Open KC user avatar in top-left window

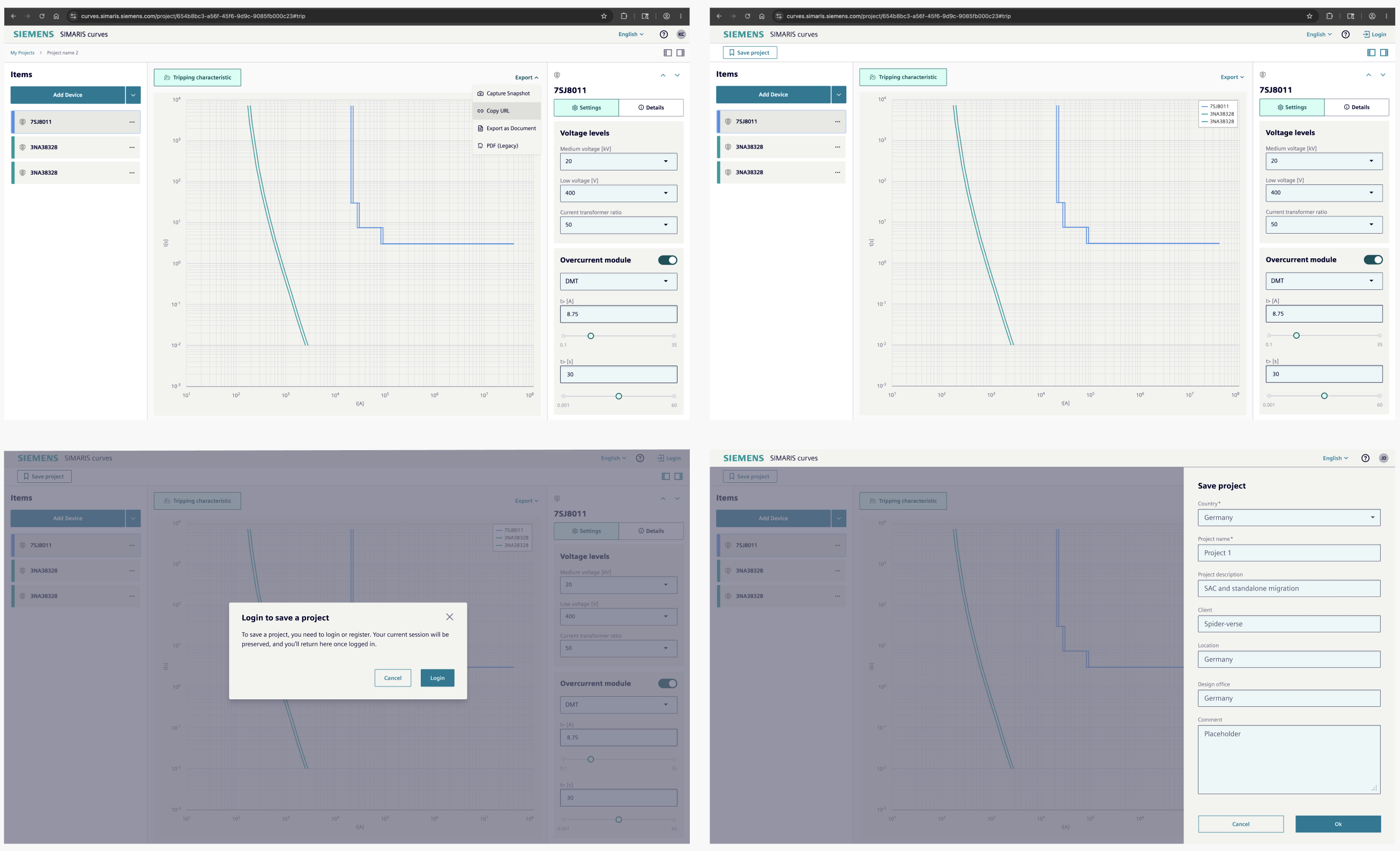pyautogui.click(x=681, y=34)
